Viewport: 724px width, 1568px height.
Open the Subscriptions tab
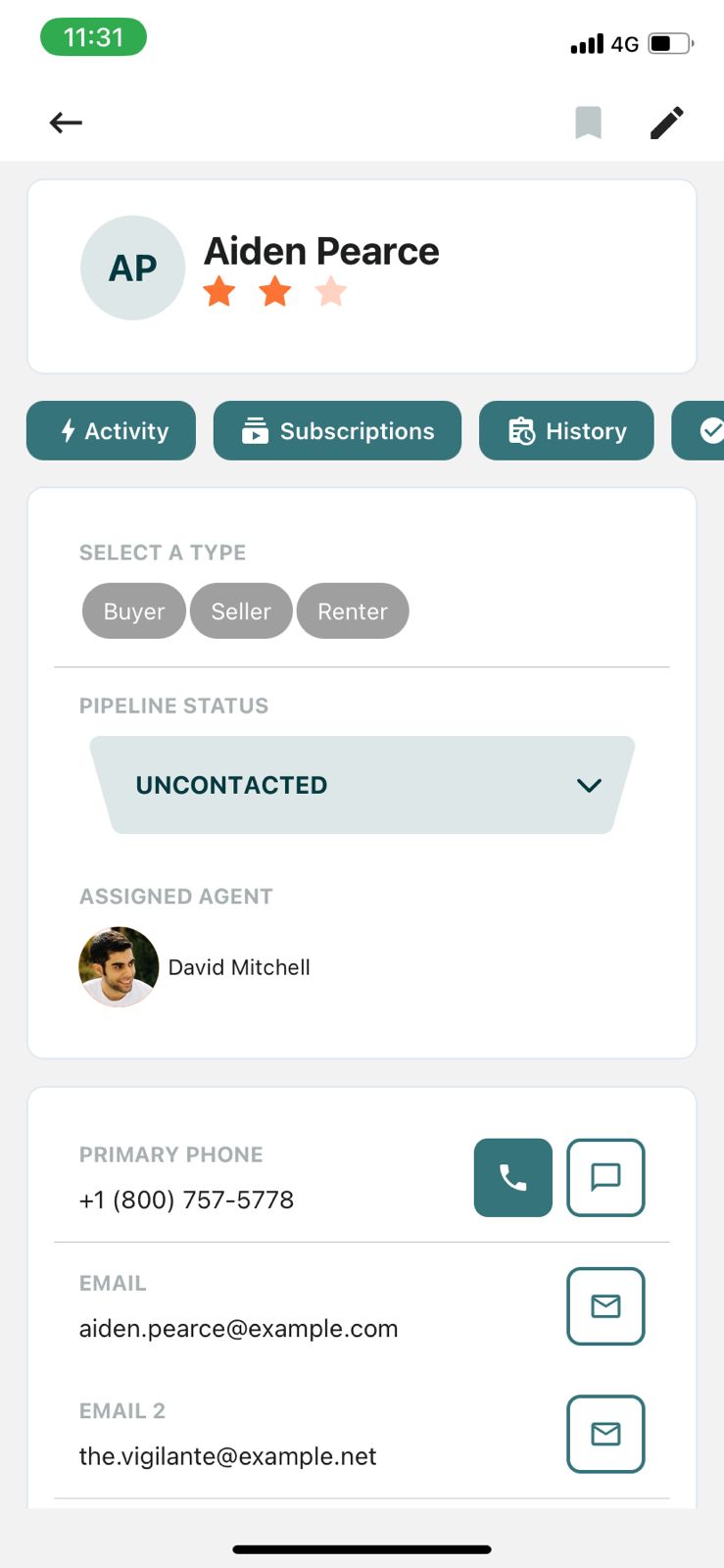pyautogui.click(x=337, y=430)
